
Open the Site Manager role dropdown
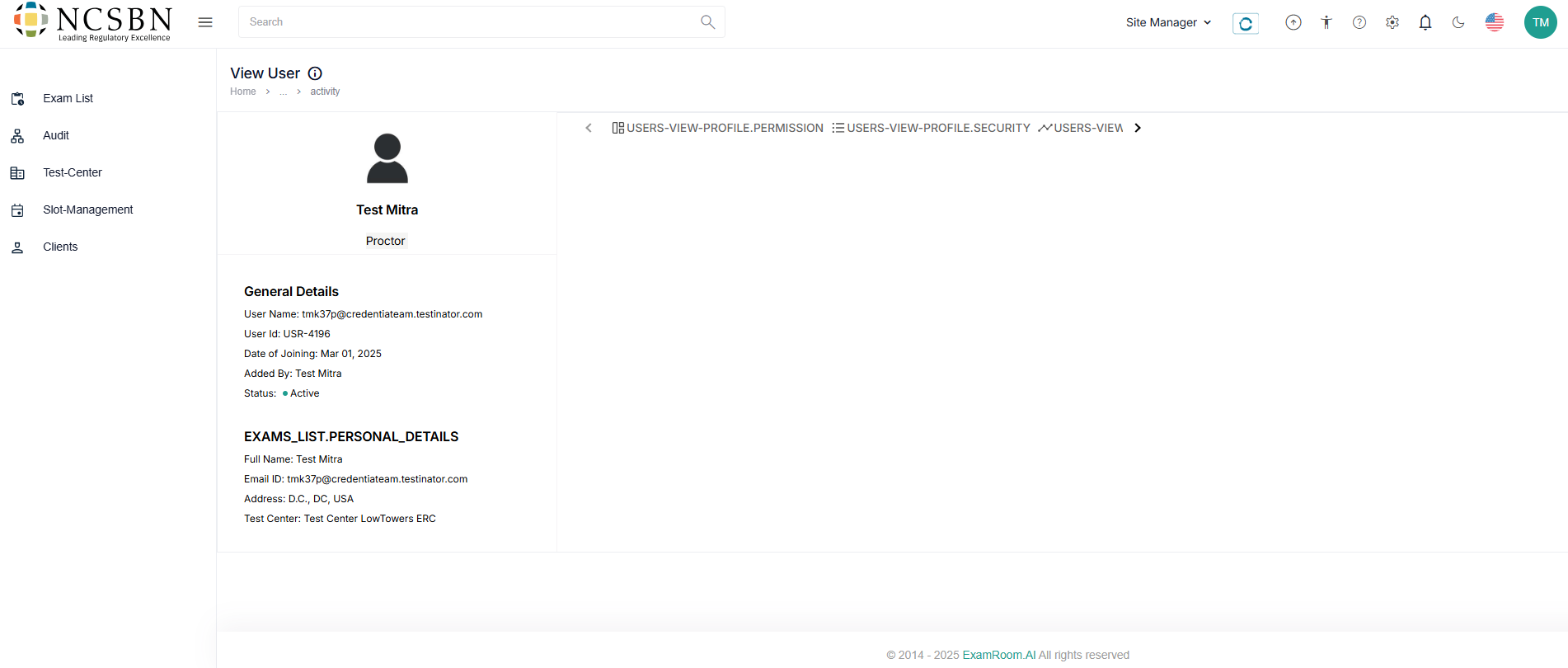(x=1168, y=22)
